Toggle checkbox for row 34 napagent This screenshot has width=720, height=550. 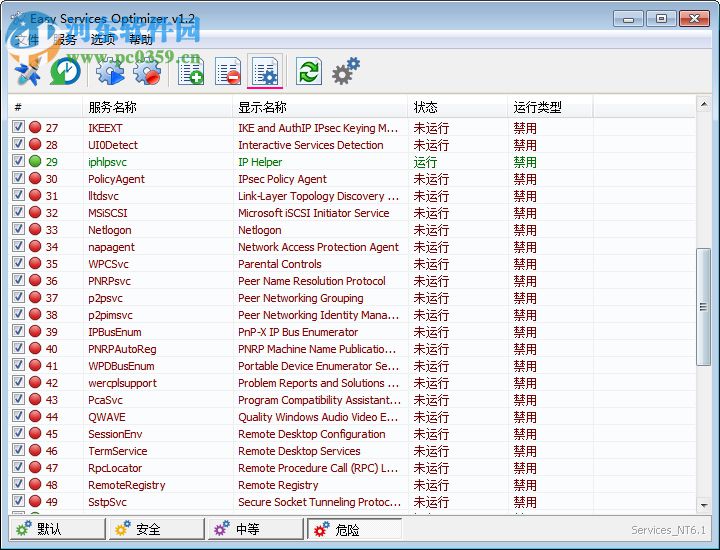[18, 246]
